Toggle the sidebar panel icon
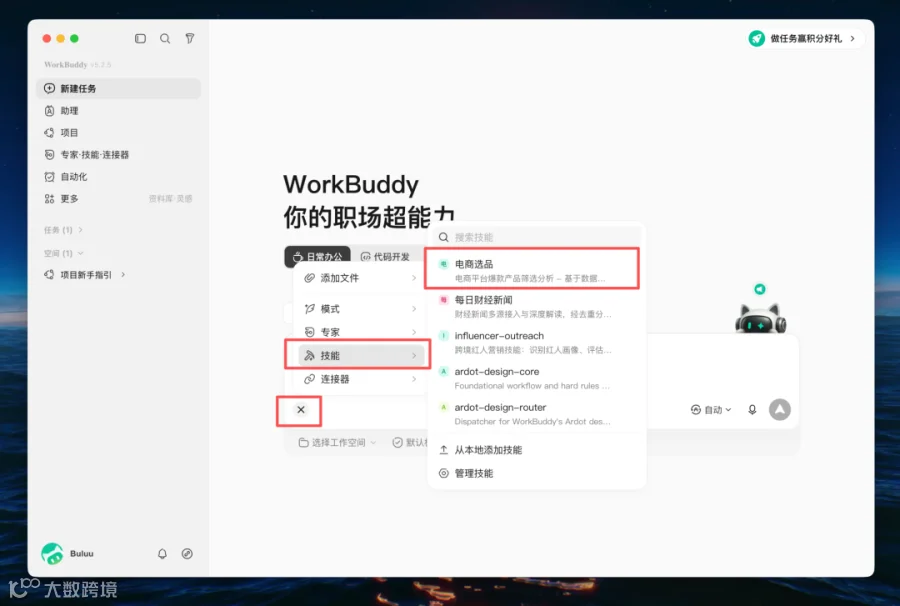Viewport: 900px width, 606px height. click(140, 38)
